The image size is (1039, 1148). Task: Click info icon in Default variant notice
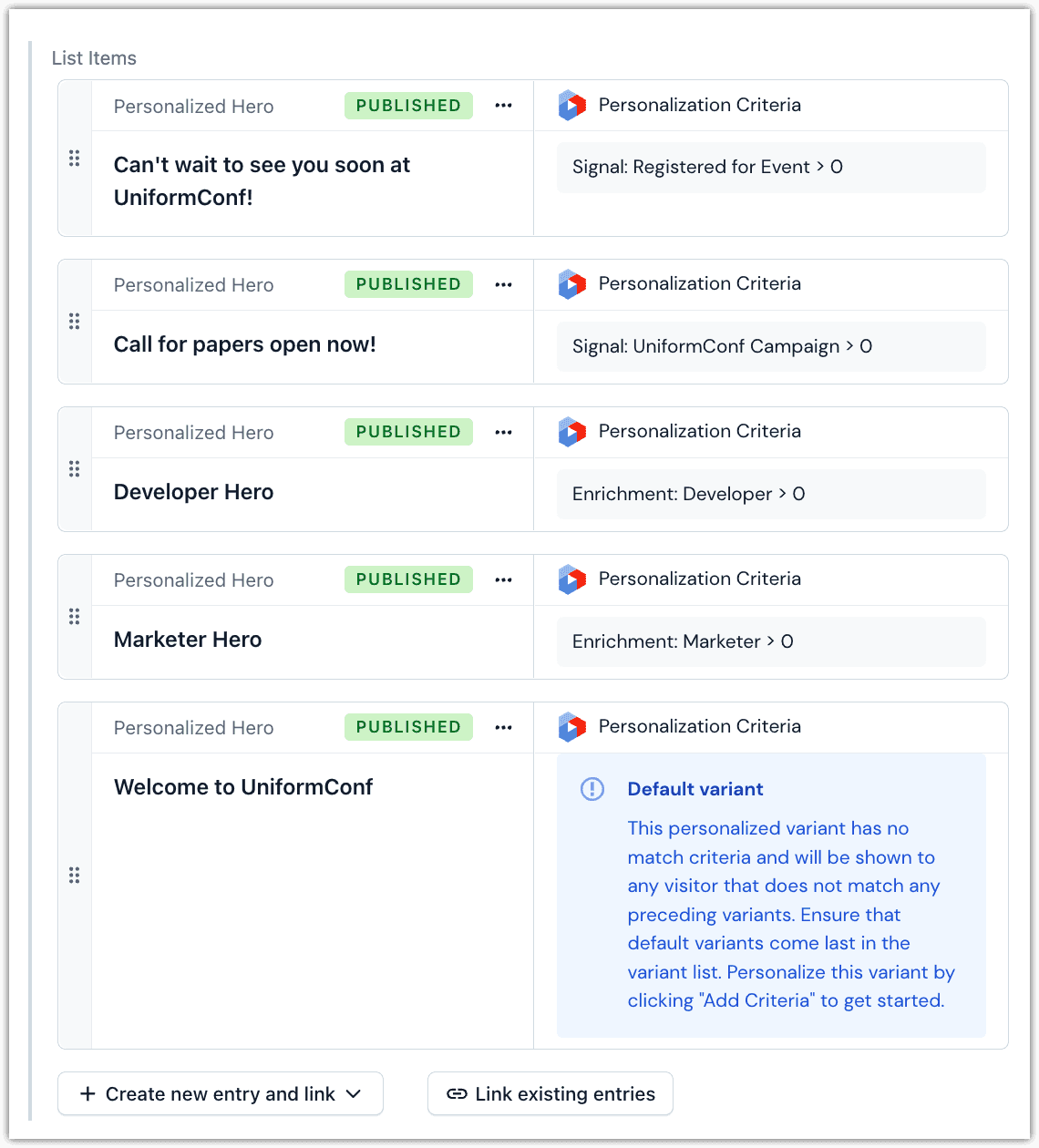pos(592,789)
